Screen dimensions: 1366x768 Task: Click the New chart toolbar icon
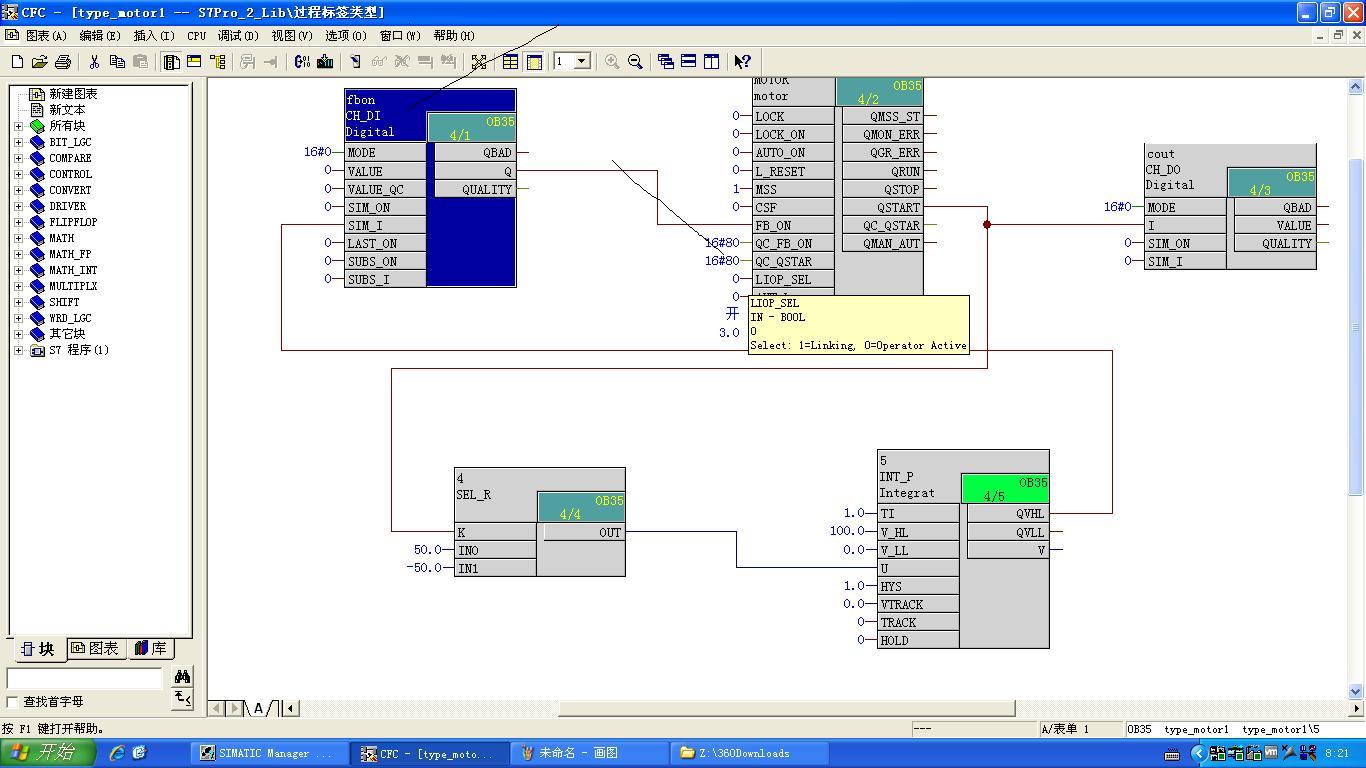point(17,62)
